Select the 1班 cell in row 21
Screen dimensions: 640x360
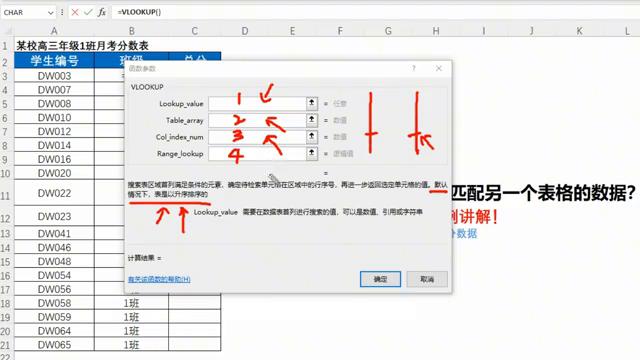(131, 345)
